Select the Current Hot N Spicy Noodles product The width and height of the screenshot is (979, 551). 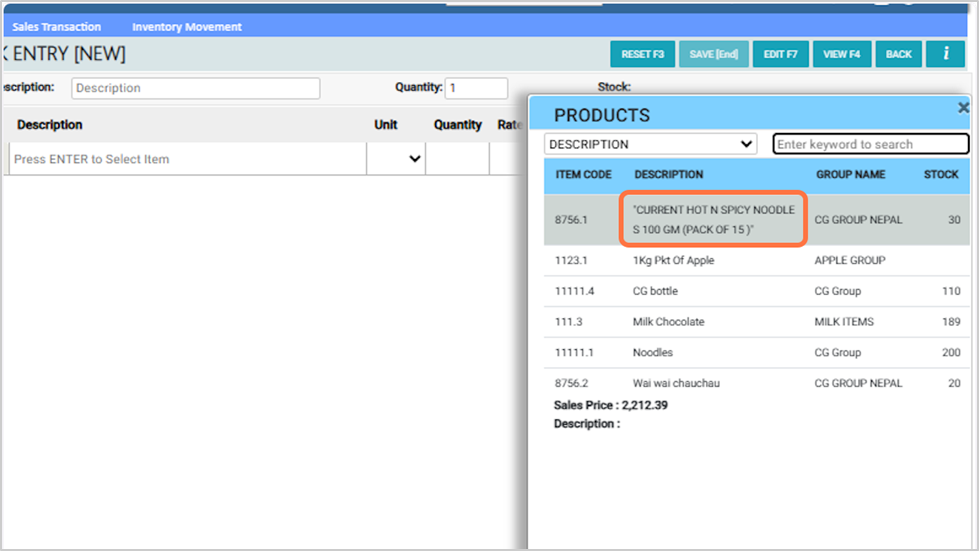pos(713,220)
